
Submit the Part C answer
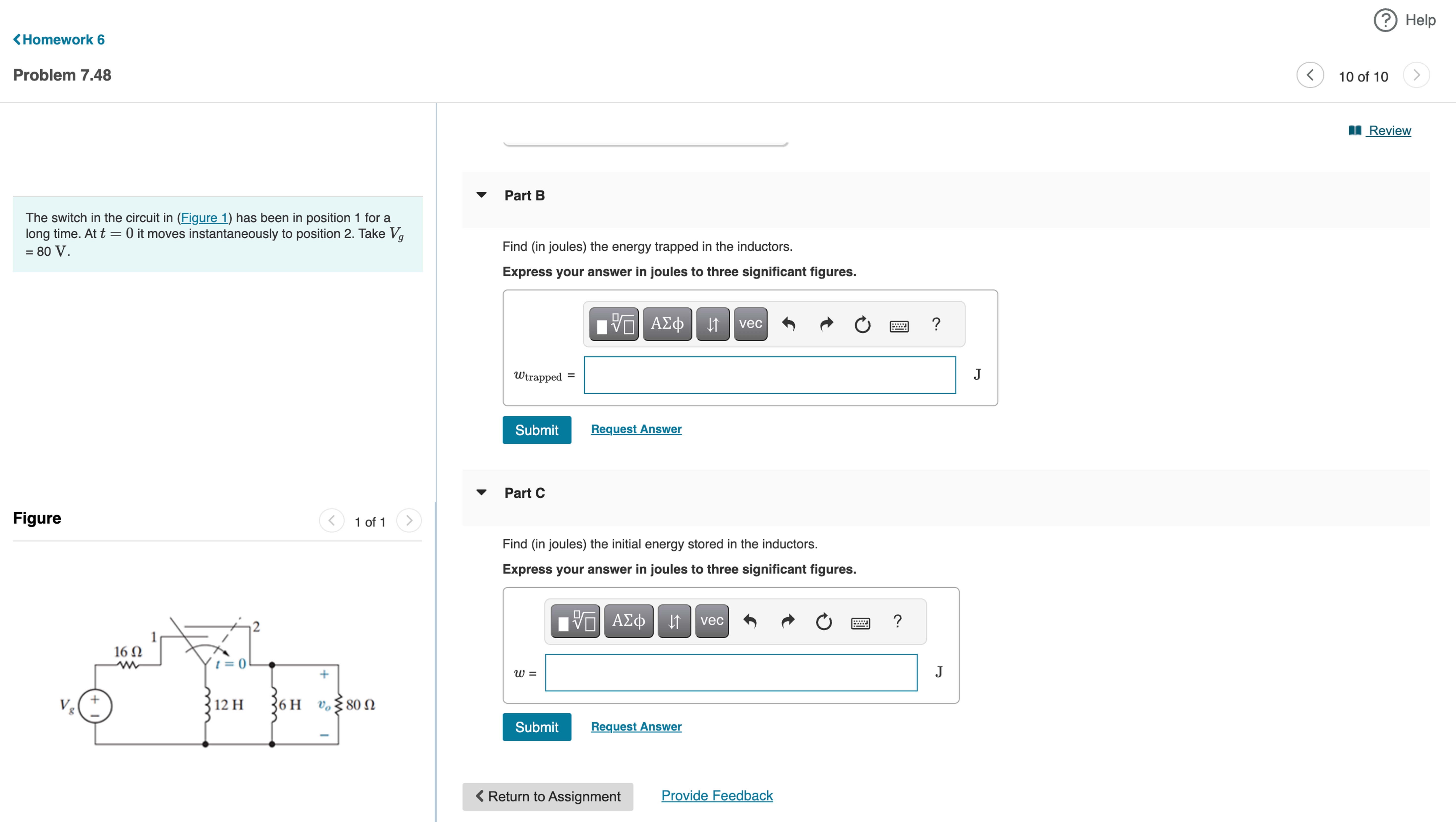click(x=537, y=727)
